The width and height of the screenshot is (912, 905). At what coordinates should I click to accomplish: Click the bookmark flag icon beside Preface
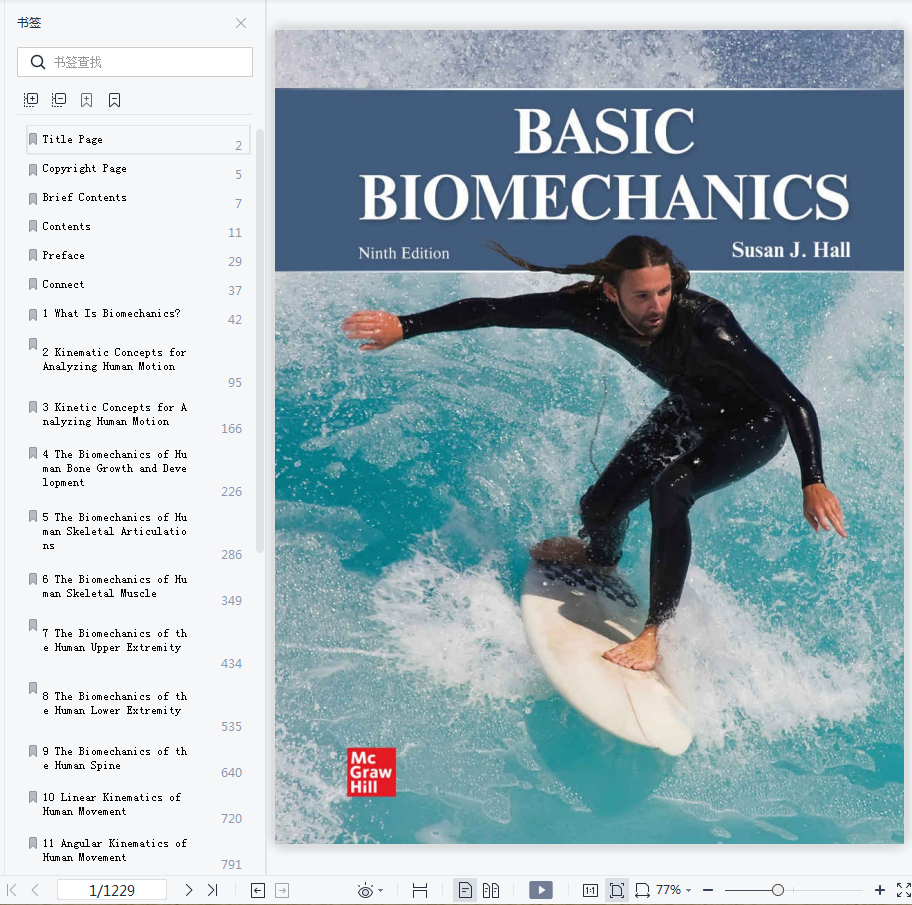[33, 255]
